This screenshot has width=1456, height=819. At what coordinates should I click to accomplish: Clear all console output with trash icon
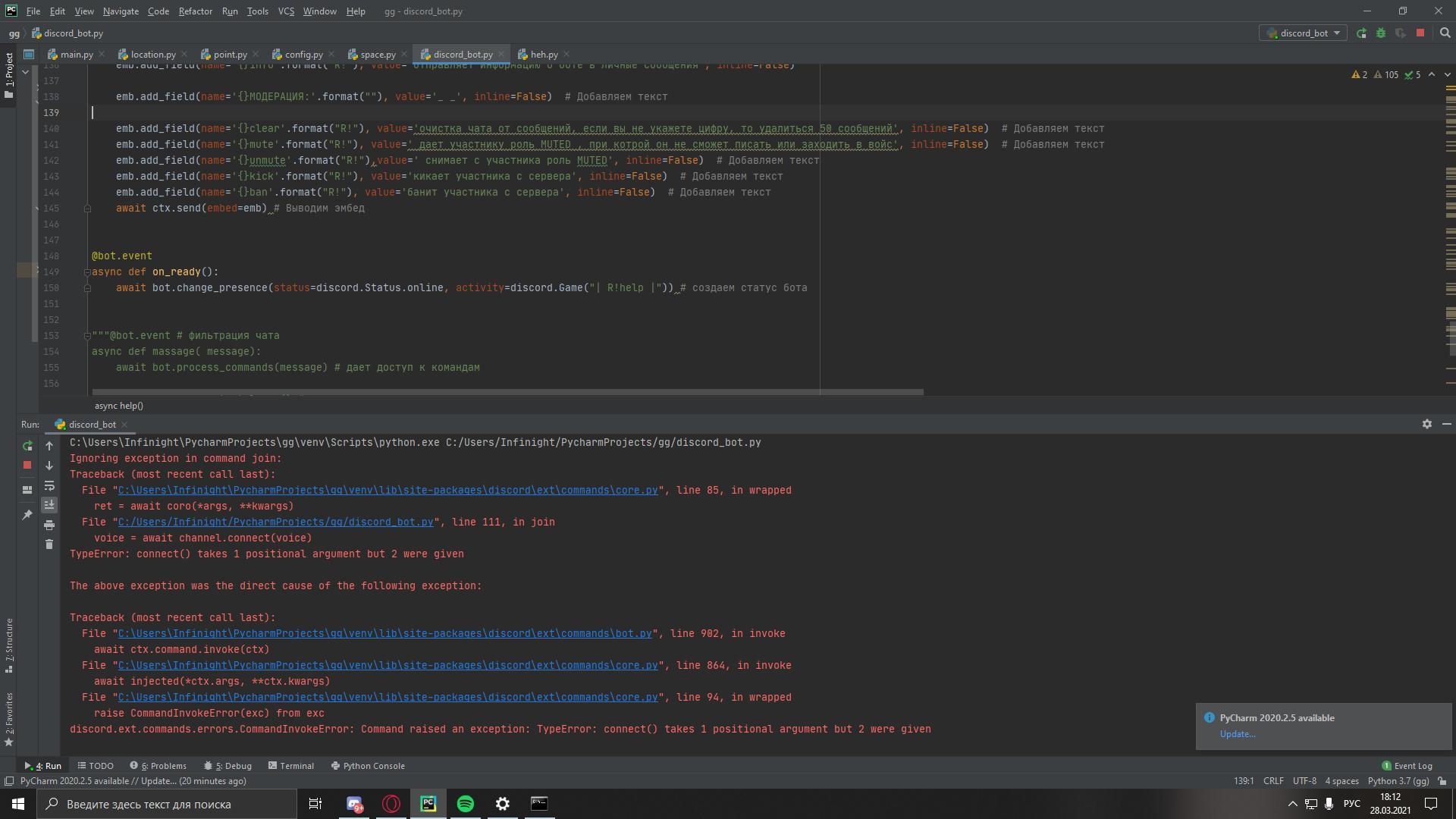coord(49,544)
